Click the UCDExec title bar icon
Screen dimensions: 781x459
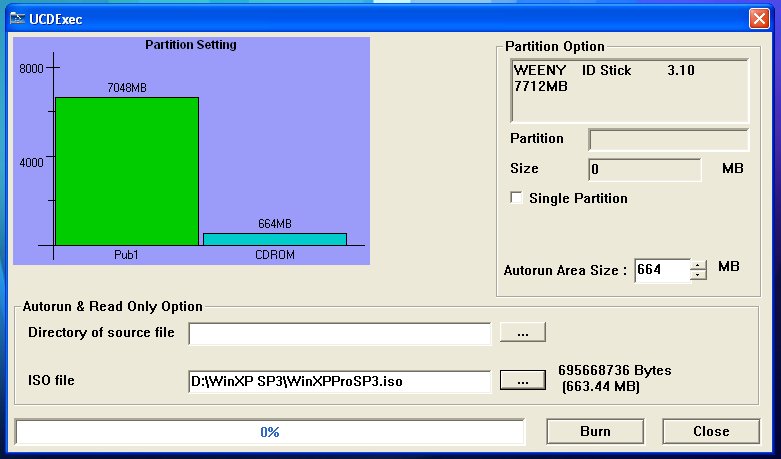point(17,19)
